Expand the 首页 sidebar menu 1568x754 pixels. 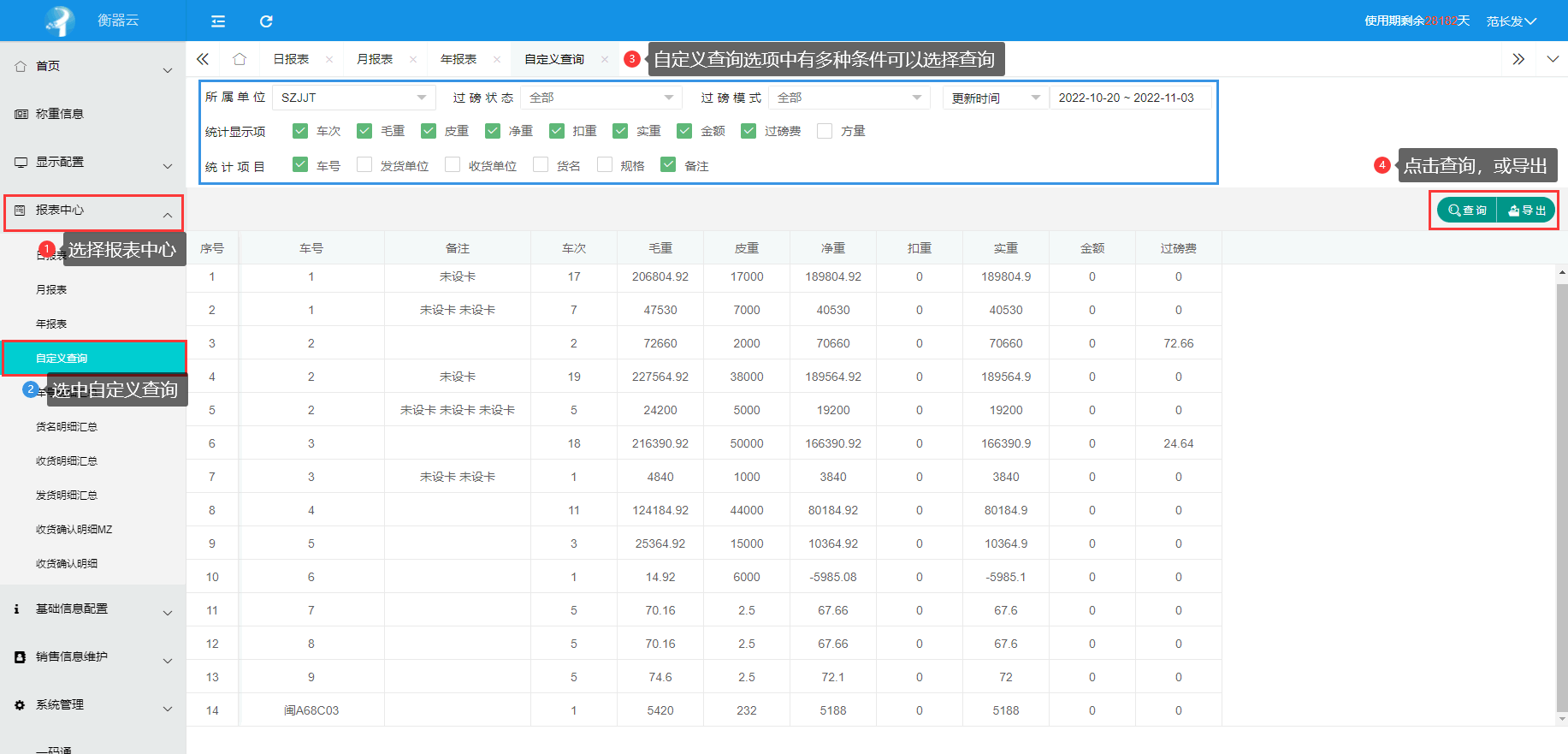(168, 70)
